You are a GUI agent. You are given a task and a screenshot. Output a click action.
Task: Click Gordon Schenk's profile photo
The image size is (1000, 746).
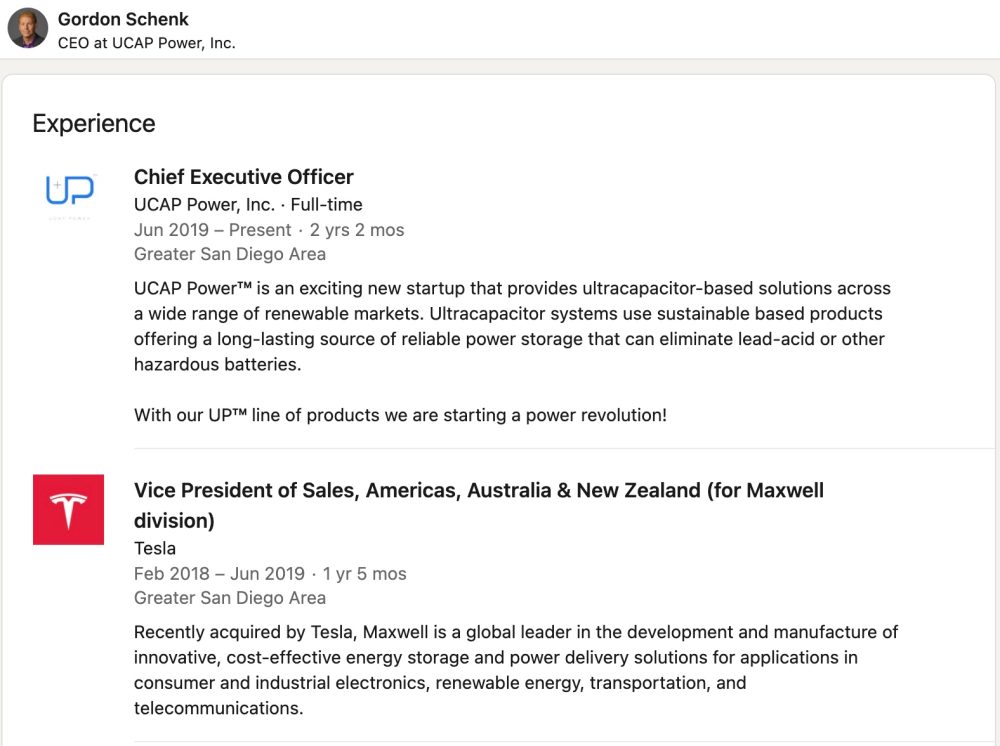(27, 28)
